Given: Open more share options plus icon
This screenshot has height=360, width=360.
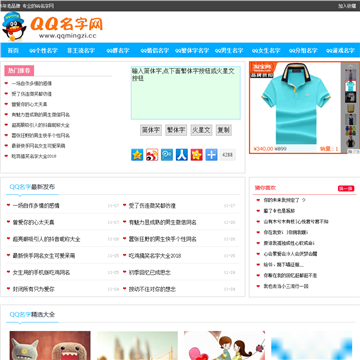Looking at the screenshot, I should [211, 155].
